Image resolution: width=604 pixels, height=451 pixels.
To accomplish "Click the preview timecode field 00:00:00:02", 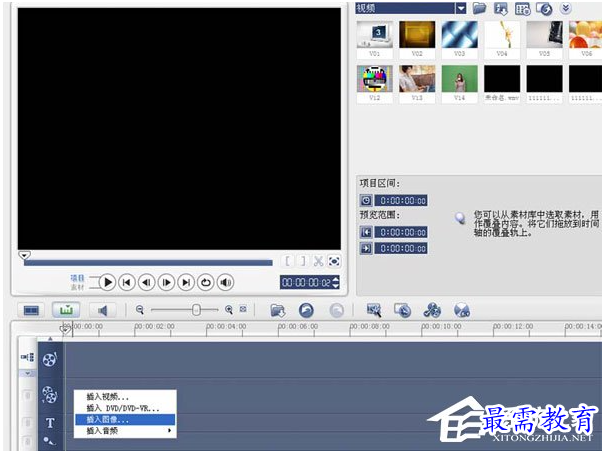I will point(306,282).
